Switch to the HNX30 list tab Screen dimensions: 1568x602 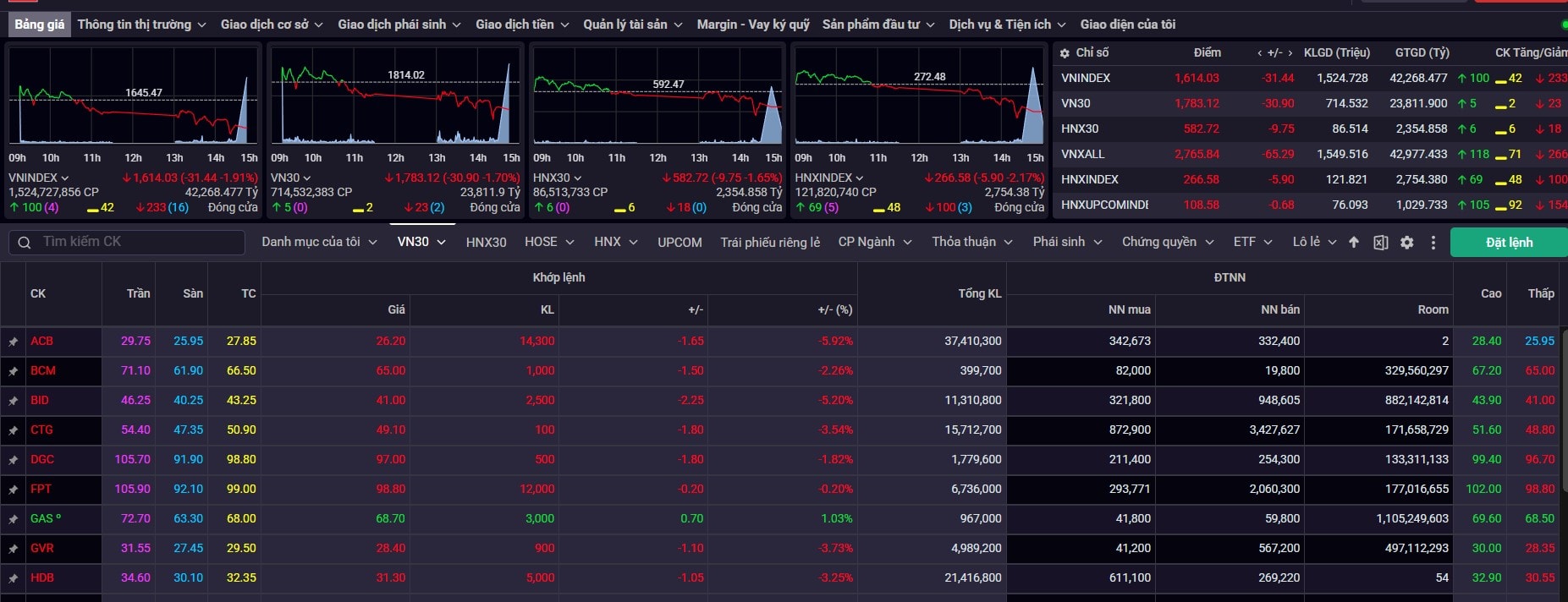tap(486, 243)
